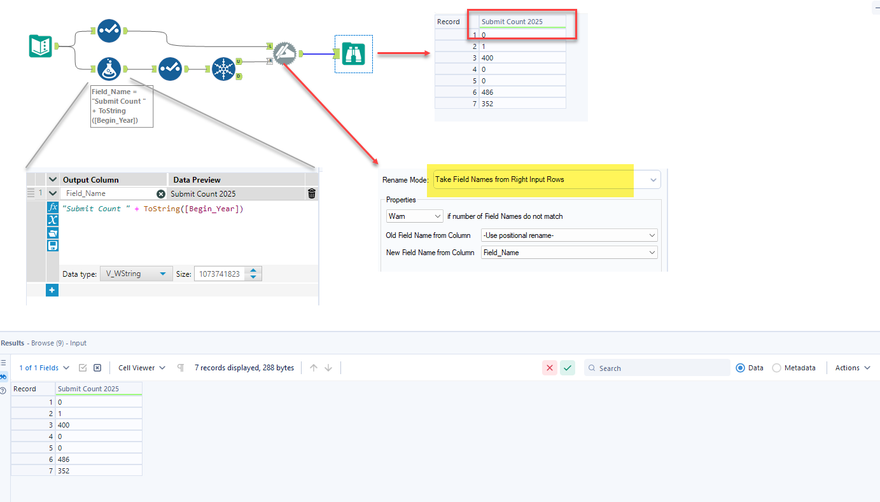
Task: Open saved expressions folder icon
Action: click(x=52, y=233)
